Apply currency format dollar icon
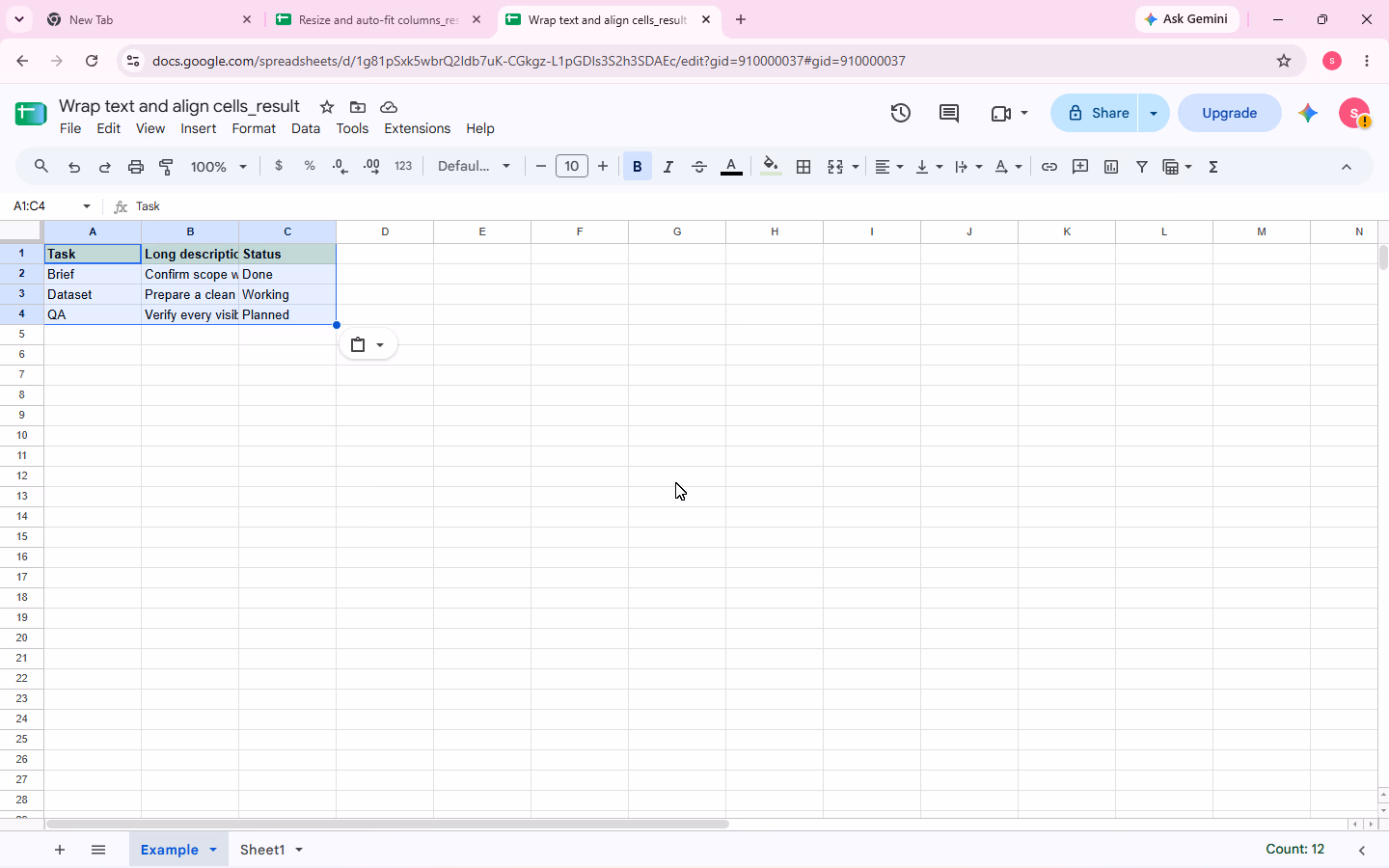Image resolution: width=1389 pixels, height=868 pixels. [279, 166]
